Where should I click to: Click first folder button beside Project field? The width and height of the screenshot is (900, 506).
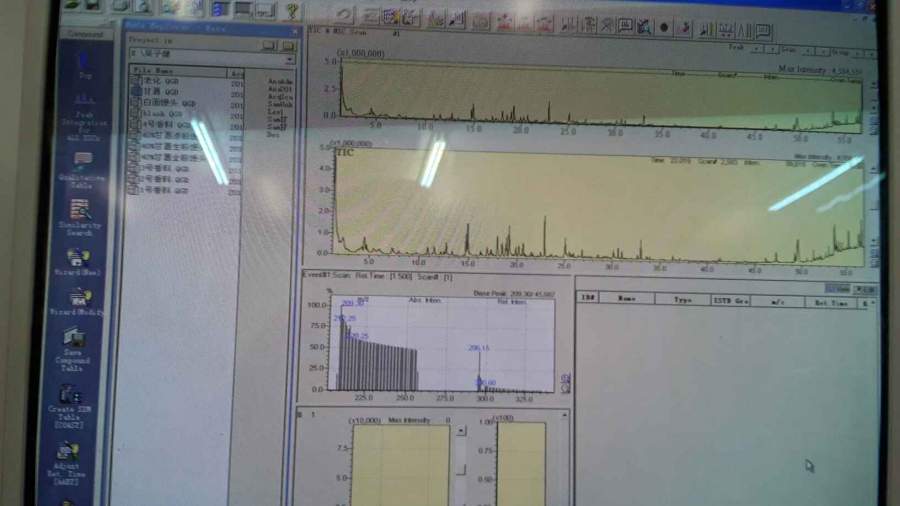coord(268,44)
